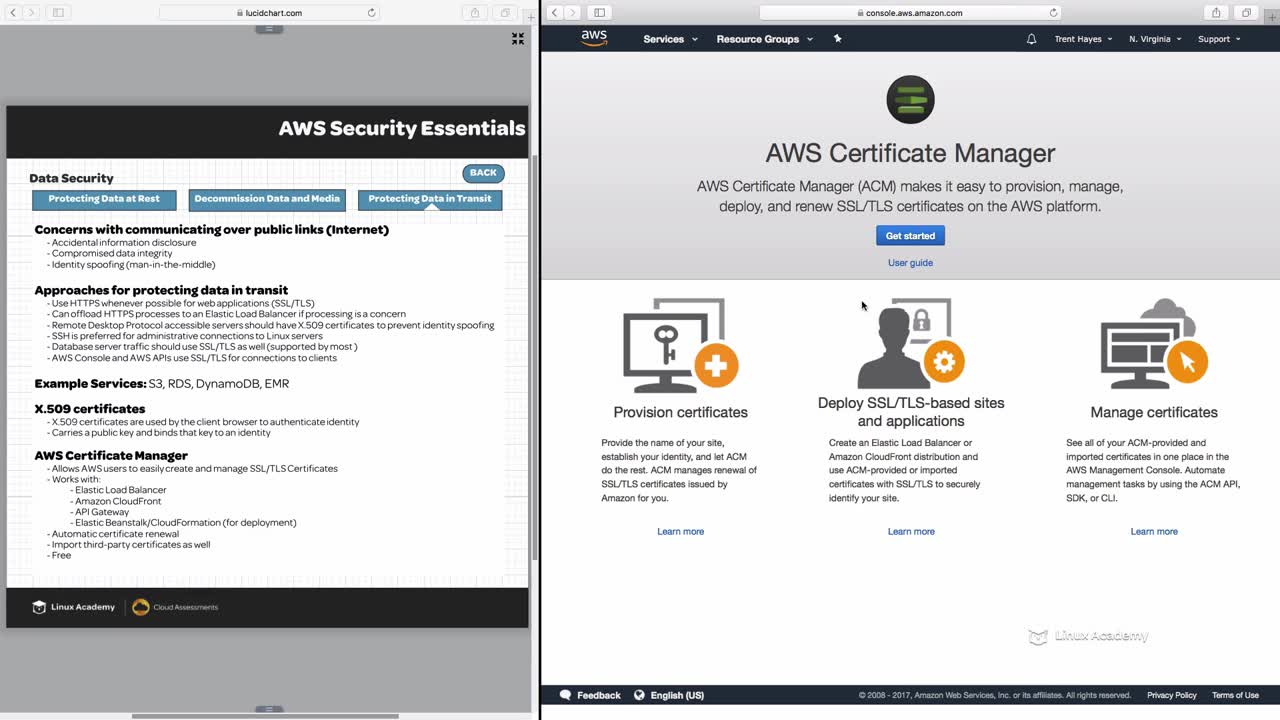Open Learn more under Deploy SSL/TLS-based sites

[911, 531]
